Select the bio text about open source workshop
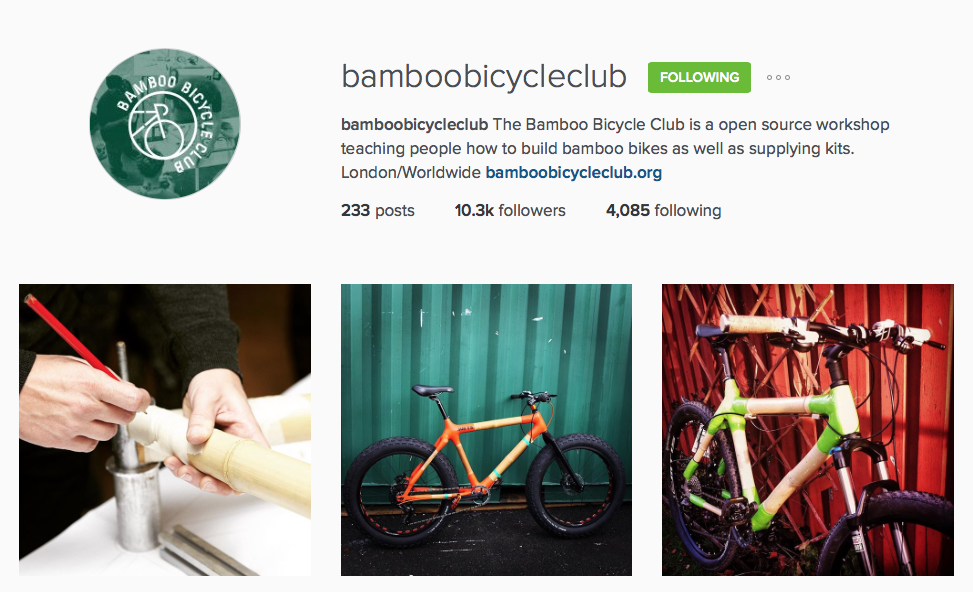Screen dimensions: 973x592 click(615, 137)
